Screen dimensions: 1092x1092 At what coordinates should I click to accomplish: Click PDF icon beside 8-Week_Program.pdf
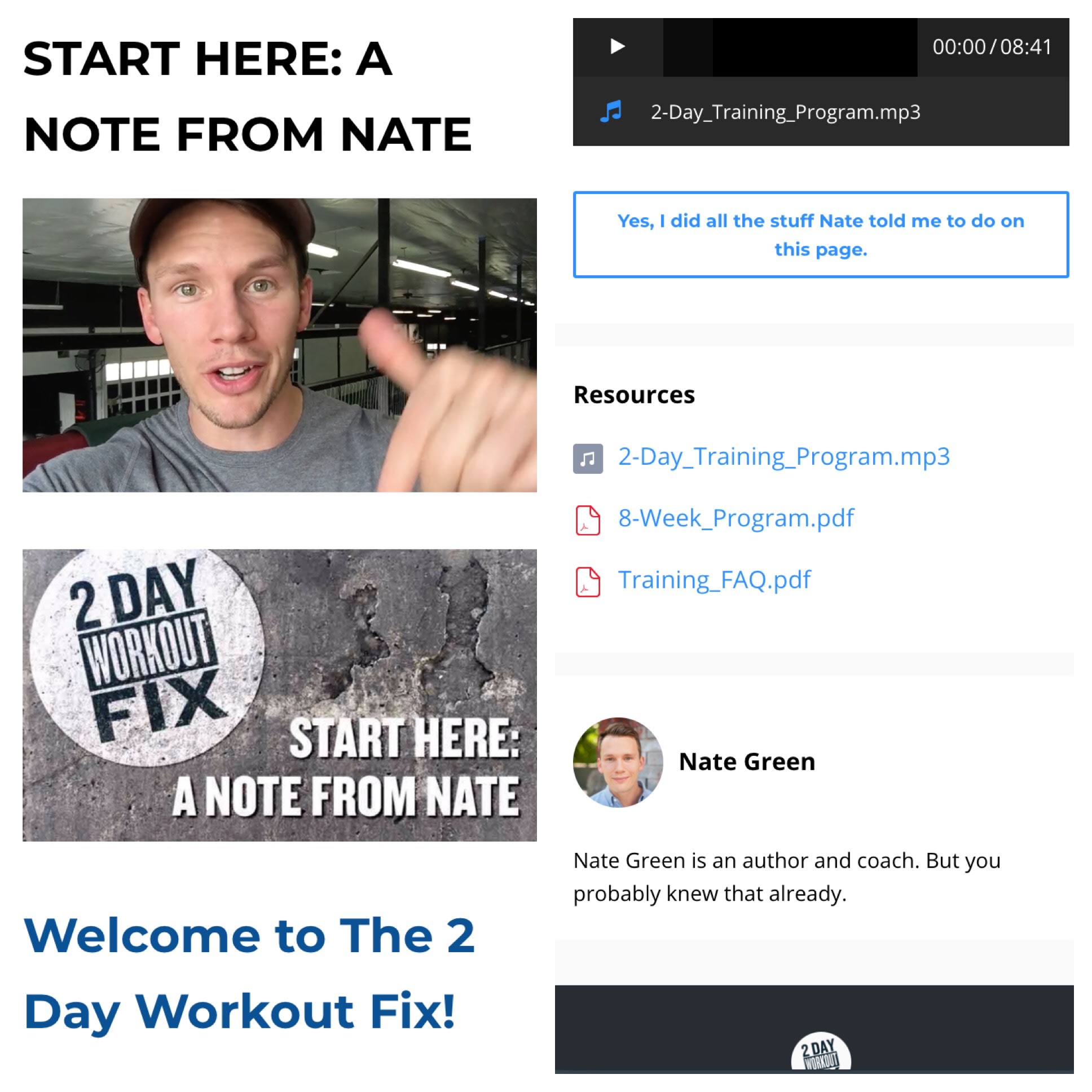coord(588,520)
